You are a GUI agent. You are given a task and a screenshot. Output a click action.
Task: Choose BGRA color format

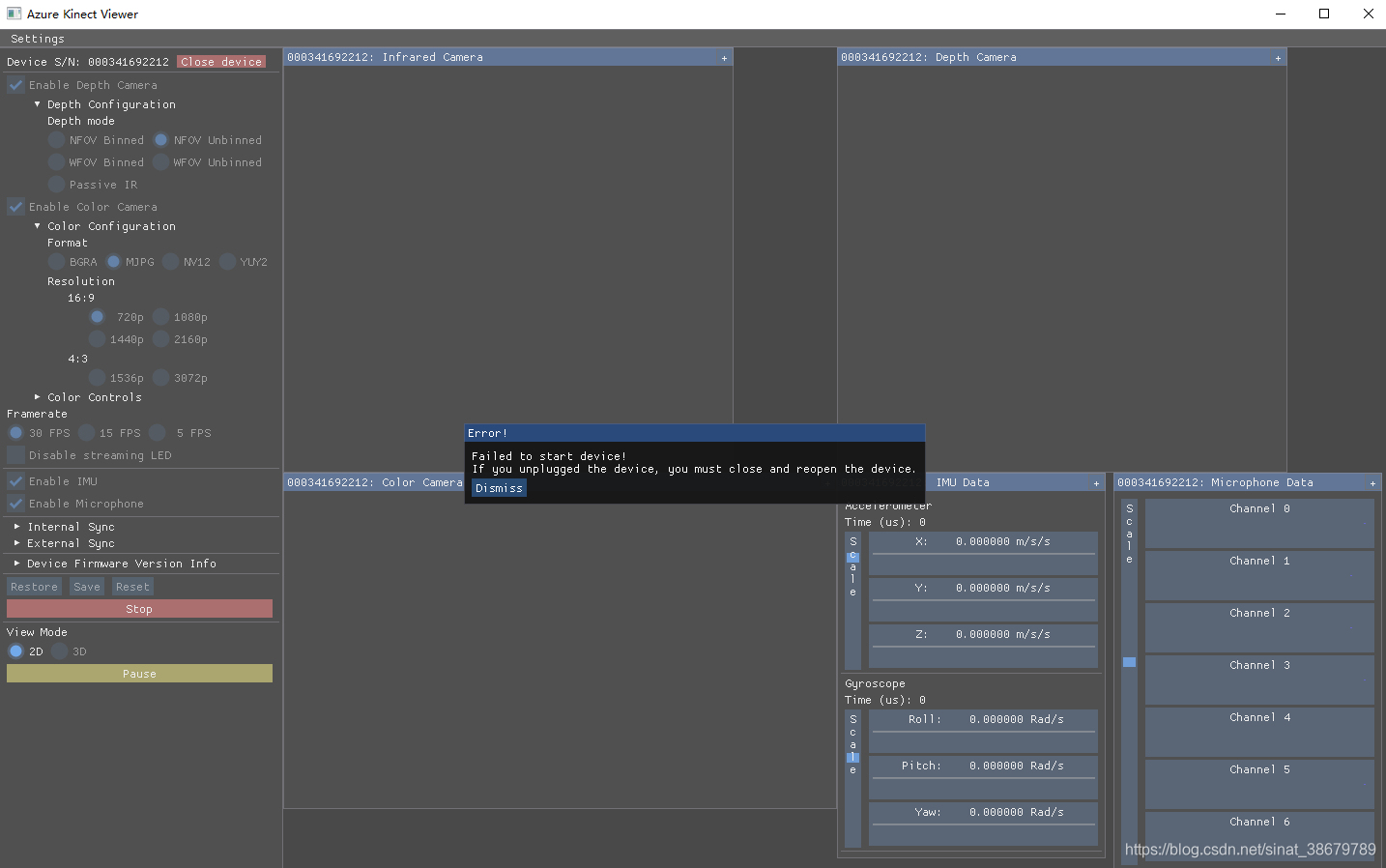56,262
